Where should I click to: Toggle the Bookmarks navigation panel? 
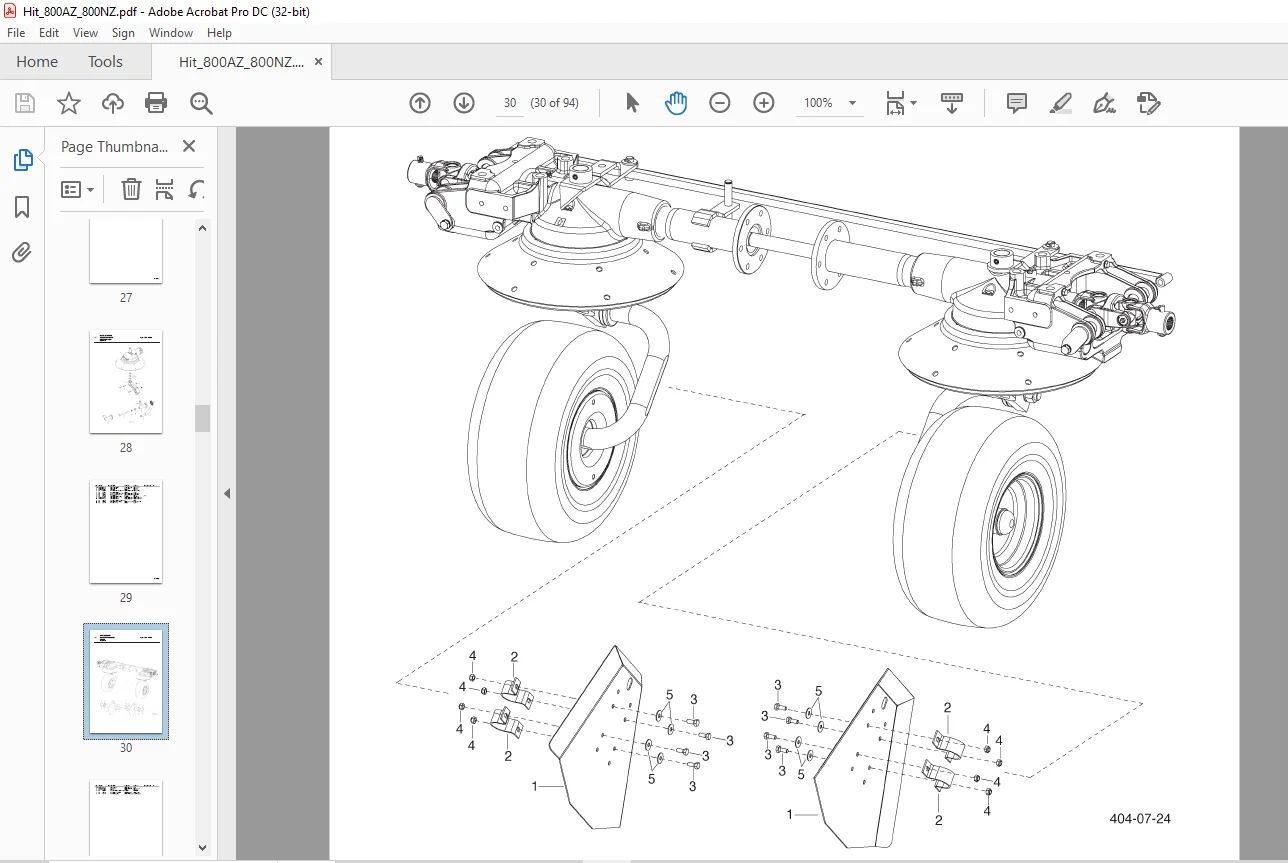click(22, 207)
